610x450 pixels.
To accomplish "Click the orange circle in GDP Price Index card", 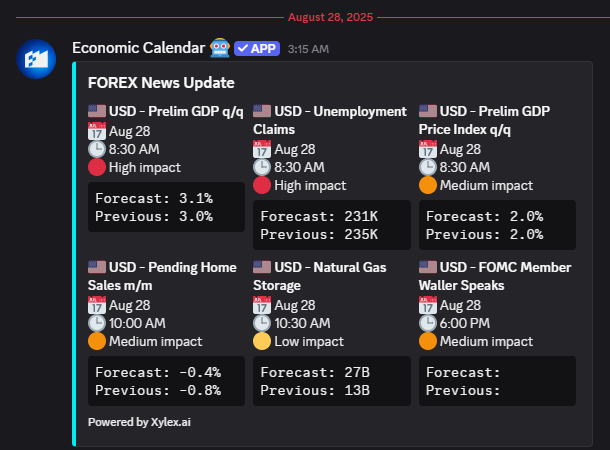I will [428, 185].
